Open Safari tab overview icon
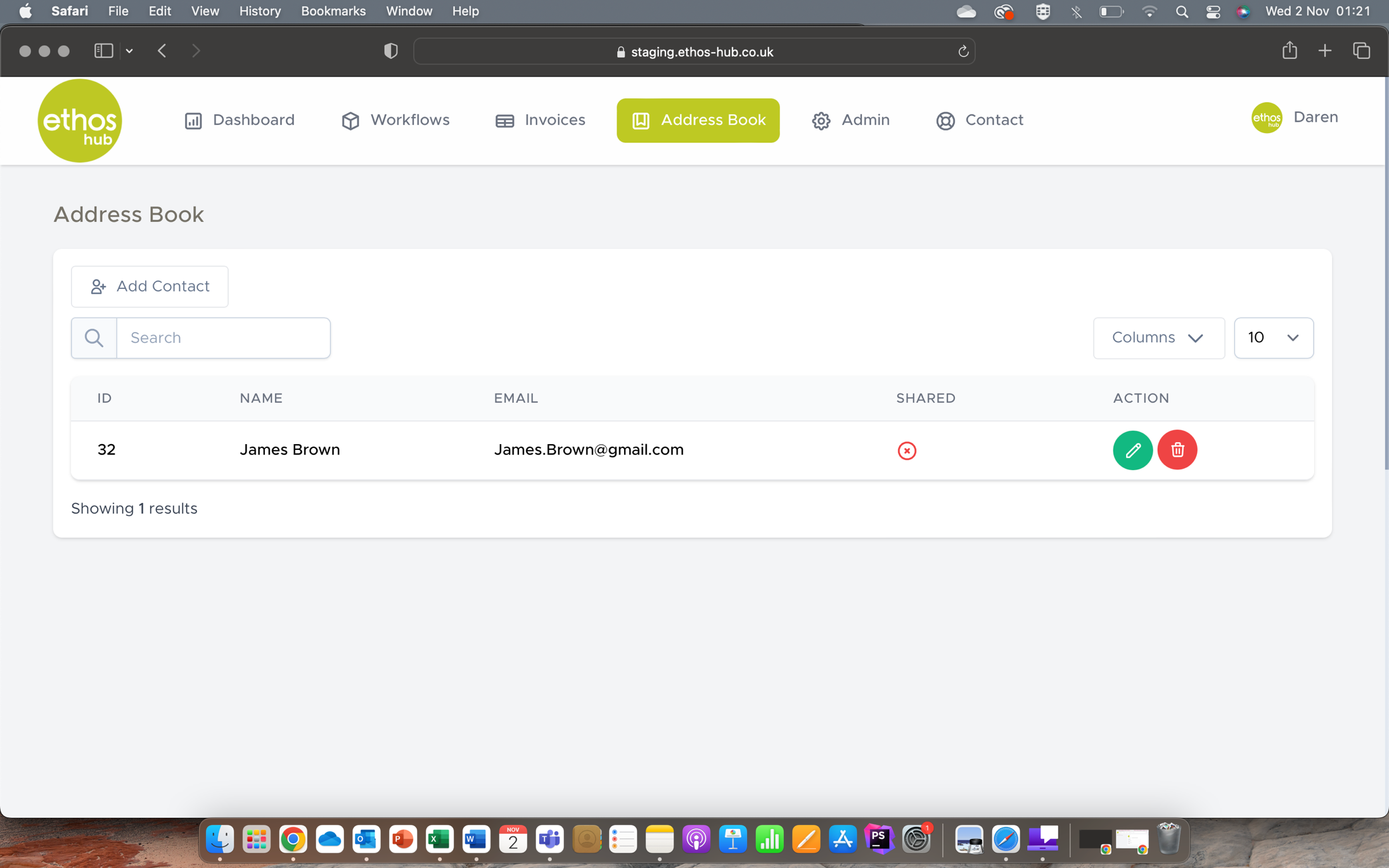Screen dimensions: 1389x868 [1361, 51]
